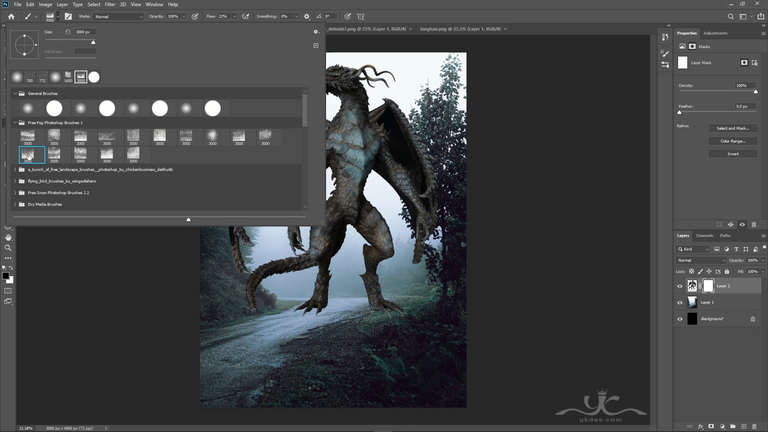Go to the Home screen icon
Viewport: 768px width, 432px height.
[x=11, y=16]
